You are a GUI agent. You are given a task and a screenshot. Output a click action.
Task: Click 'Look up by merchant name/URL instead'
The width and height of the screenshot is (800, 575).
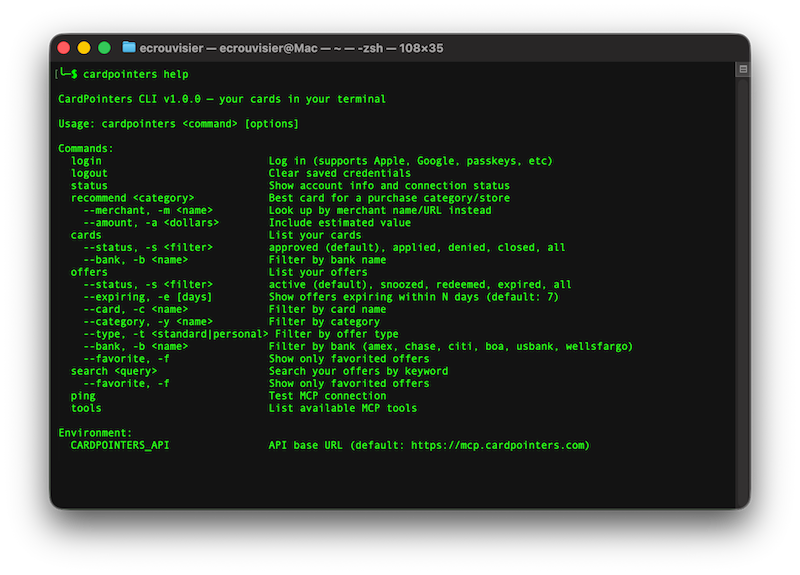coord(380,210)
